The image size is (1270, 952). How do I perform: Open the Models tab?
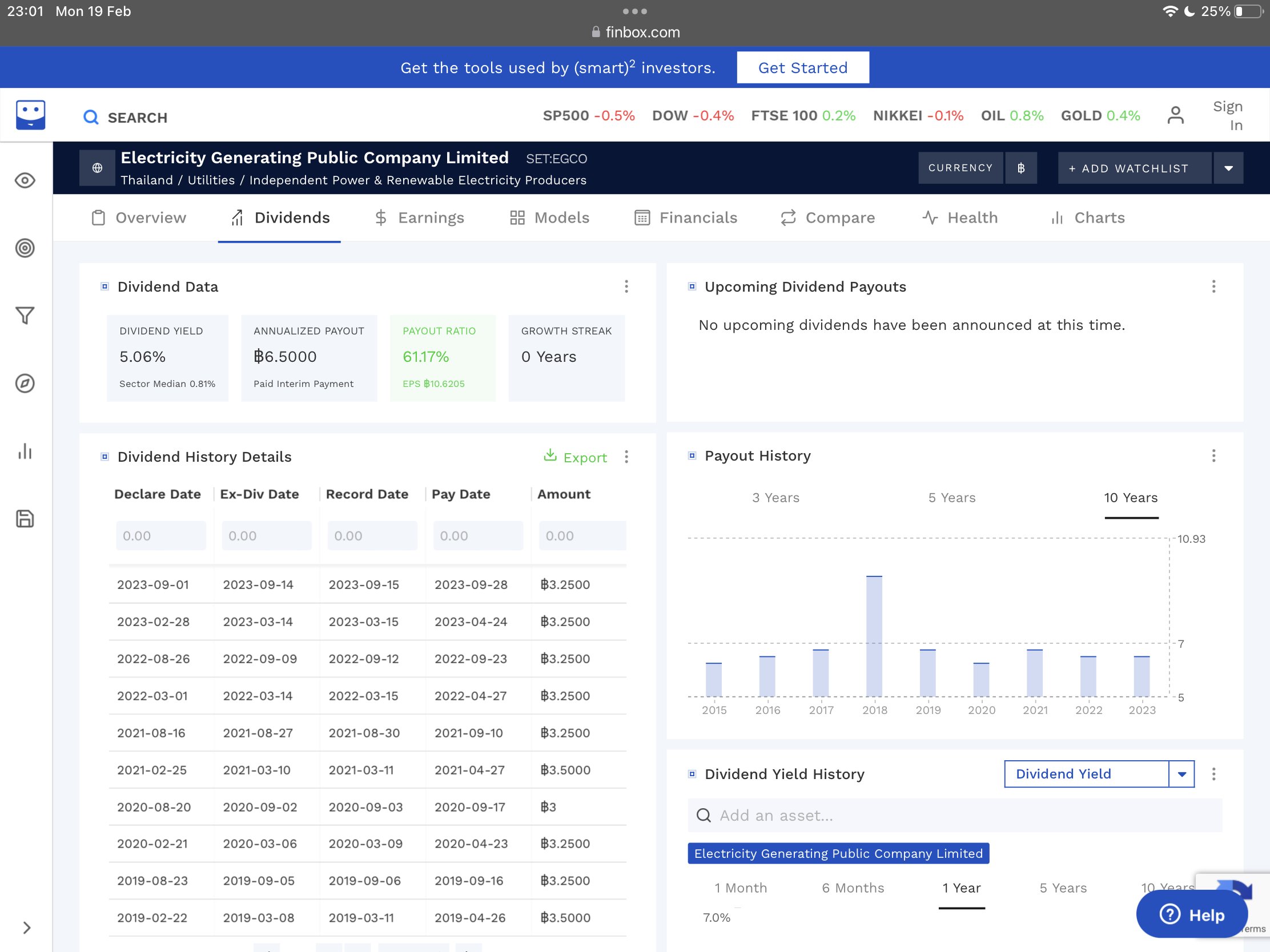pos(549,217)
